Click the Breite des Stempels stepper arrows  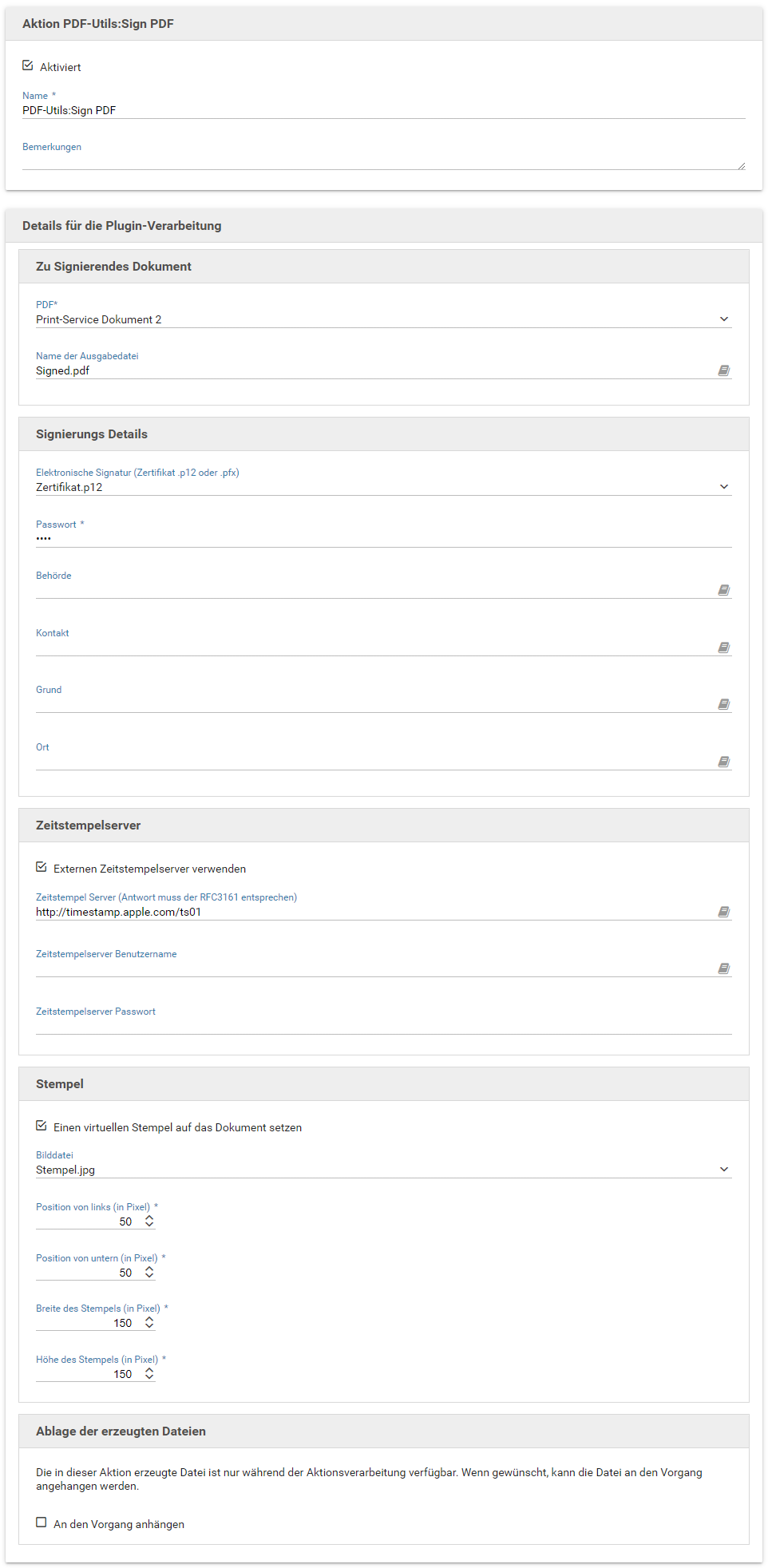[x=149, y=1323]
